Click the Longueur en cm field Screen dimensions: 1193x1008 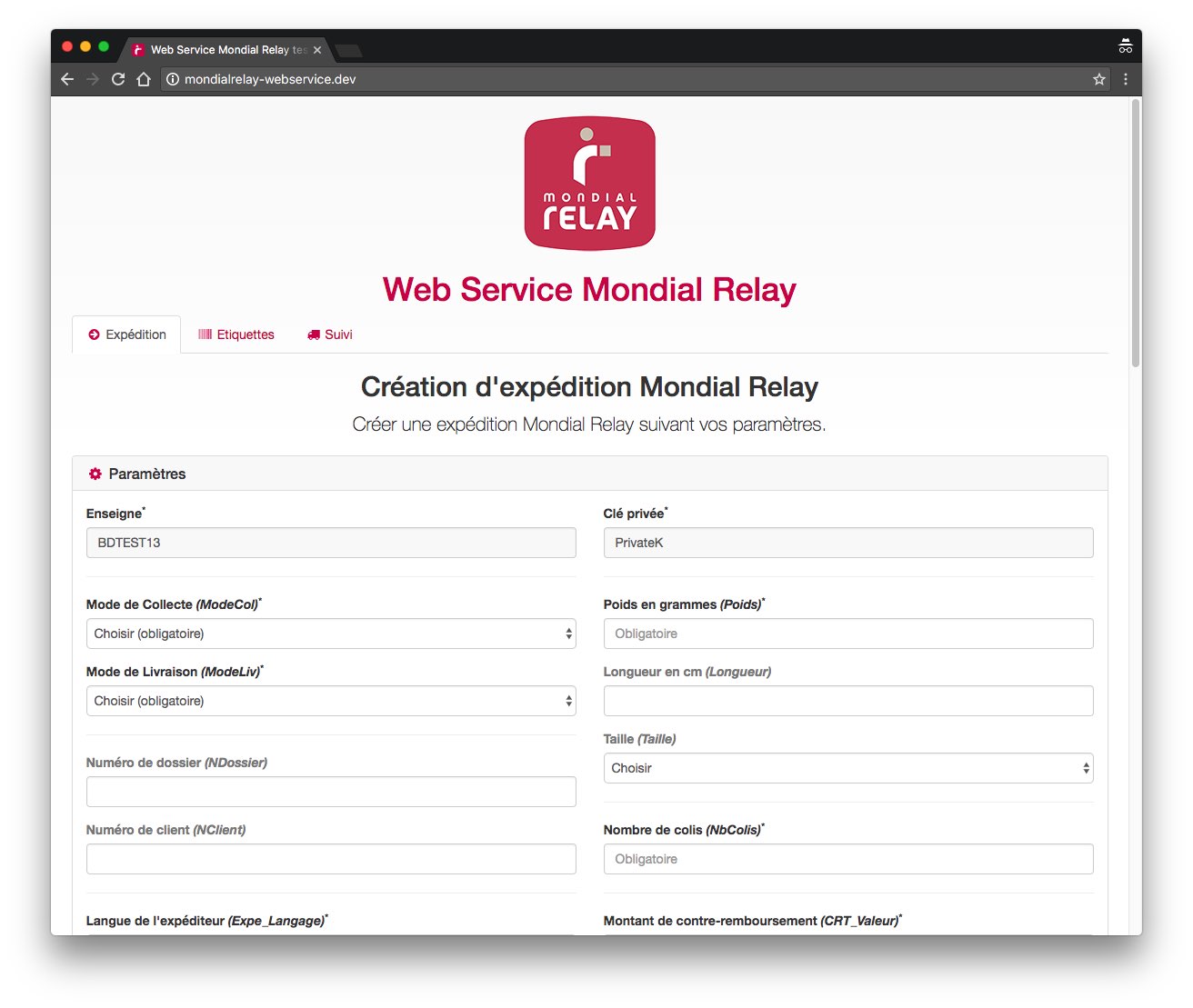pos(848,701)
